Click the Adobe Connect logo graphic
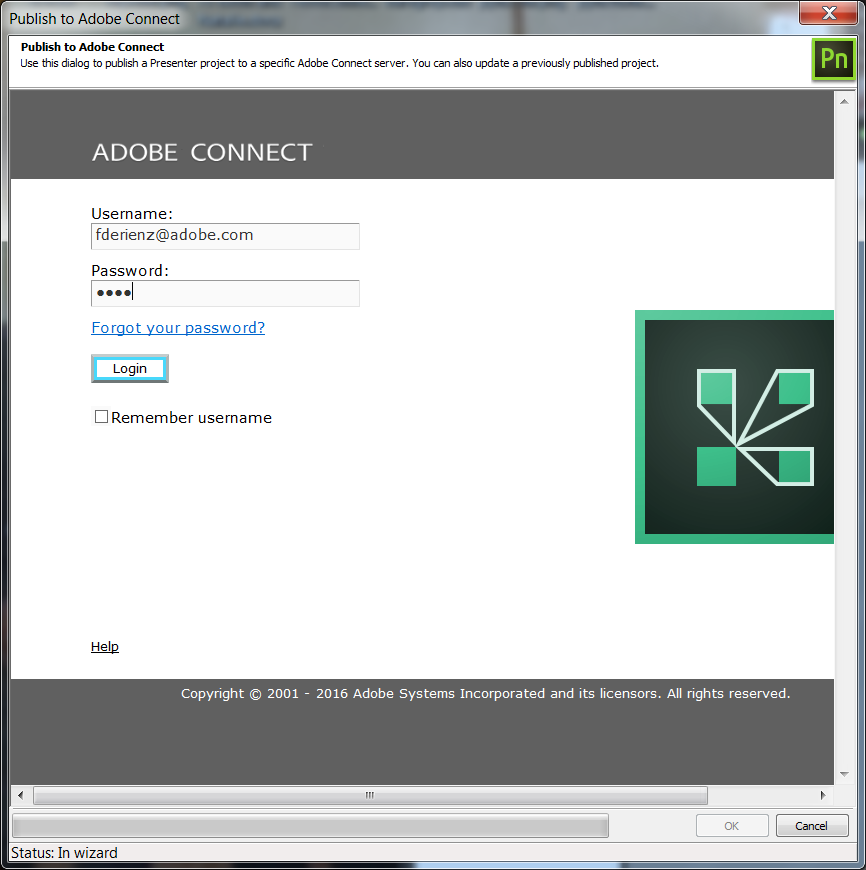Screen dimensions: 866x870 734,427
